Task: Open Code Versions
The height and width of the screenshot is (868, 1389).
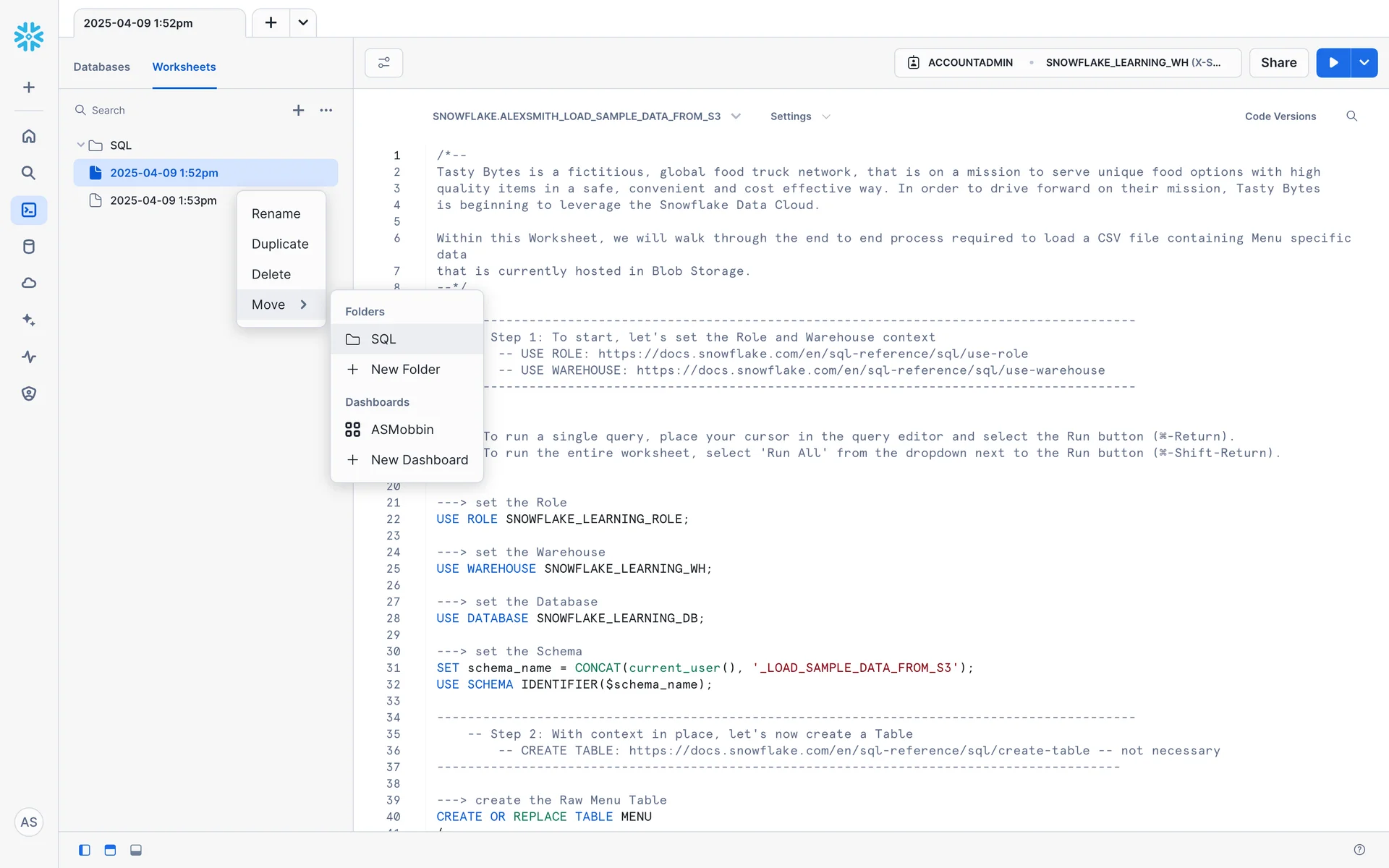Action: coord(1280,116)
